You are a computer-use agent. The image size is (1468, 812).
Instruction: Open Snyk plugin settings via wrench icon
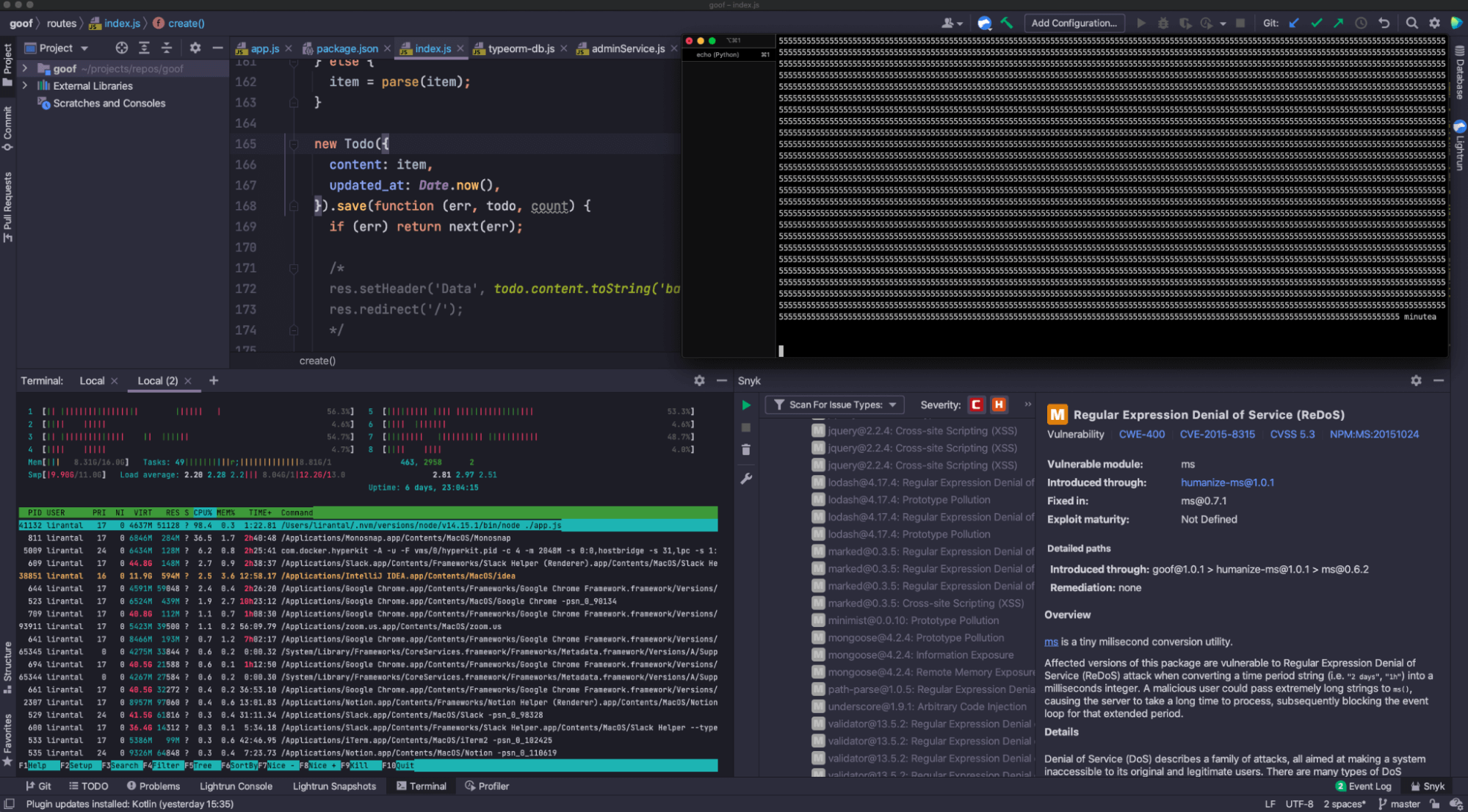click(x=746, y=479)
